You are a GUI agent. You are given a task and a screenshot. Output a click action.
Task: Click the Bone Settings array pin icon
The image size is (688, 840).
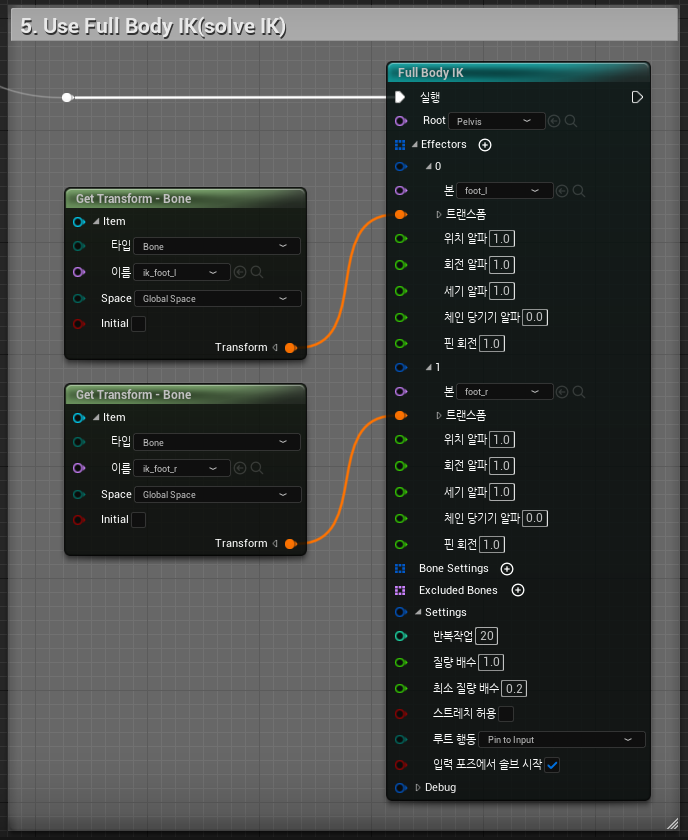point(400,568)
